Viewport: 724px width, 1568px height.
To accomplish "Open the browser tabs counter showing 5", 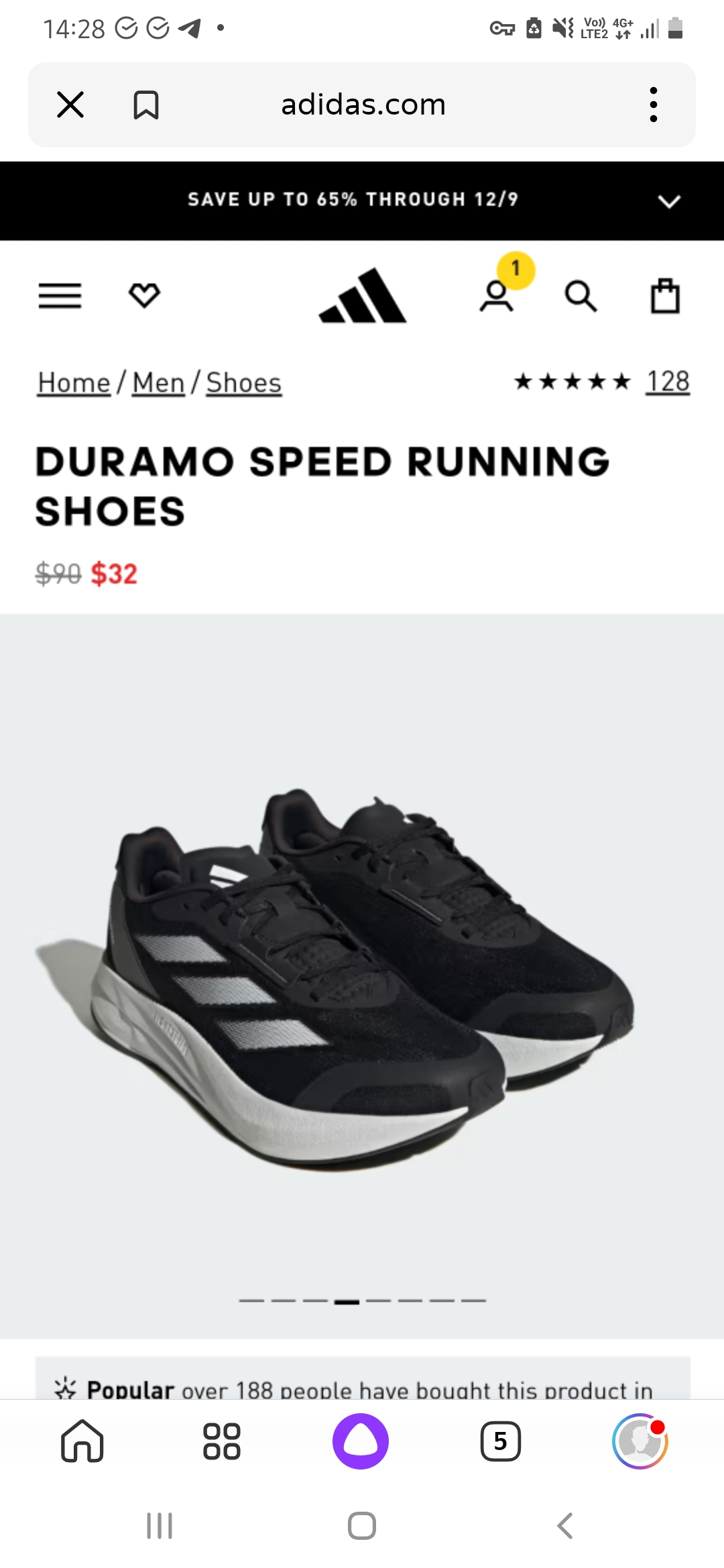I will (501, 1441).
